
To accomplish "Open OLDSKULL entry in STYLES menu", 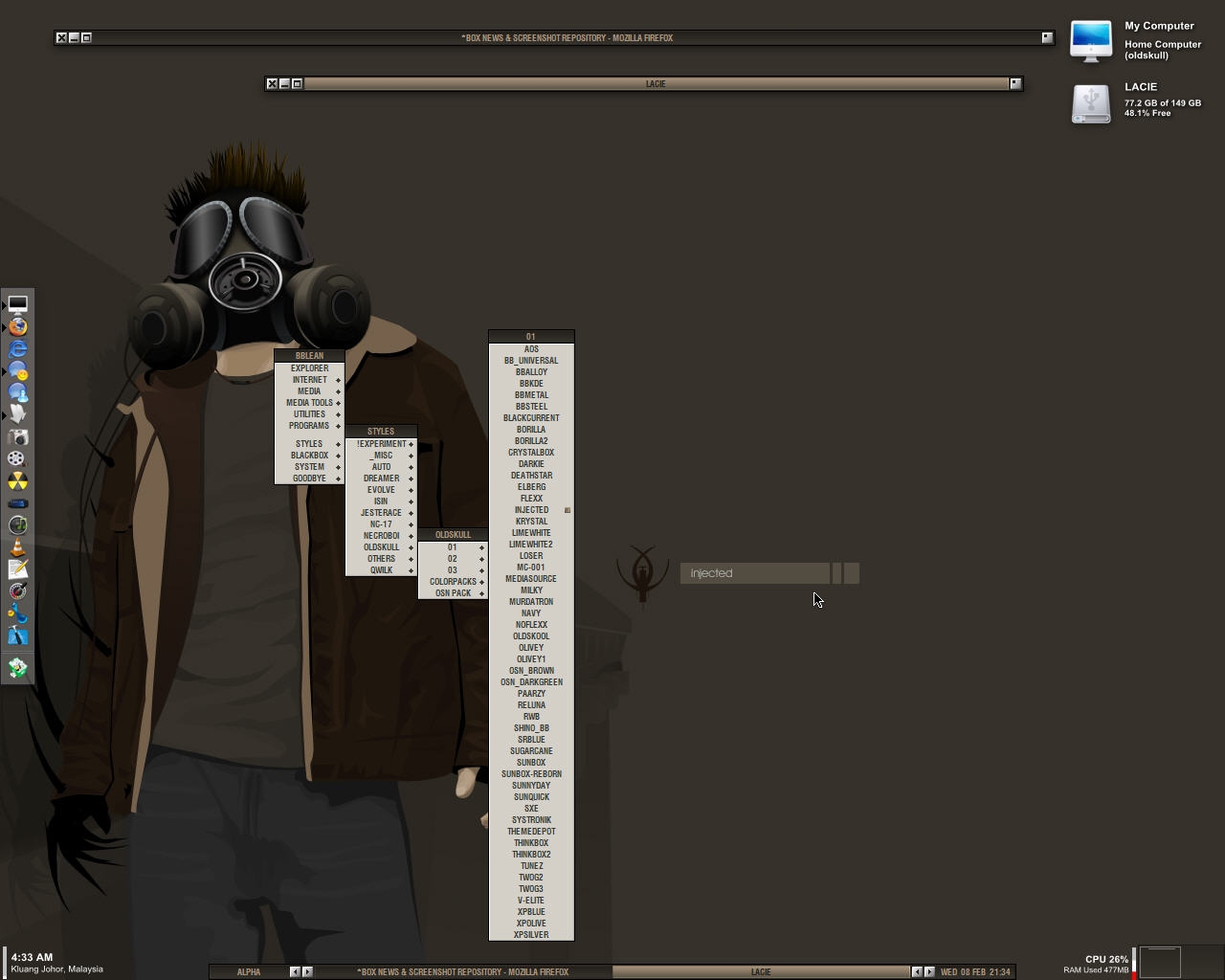I will [x=381, y=547].
